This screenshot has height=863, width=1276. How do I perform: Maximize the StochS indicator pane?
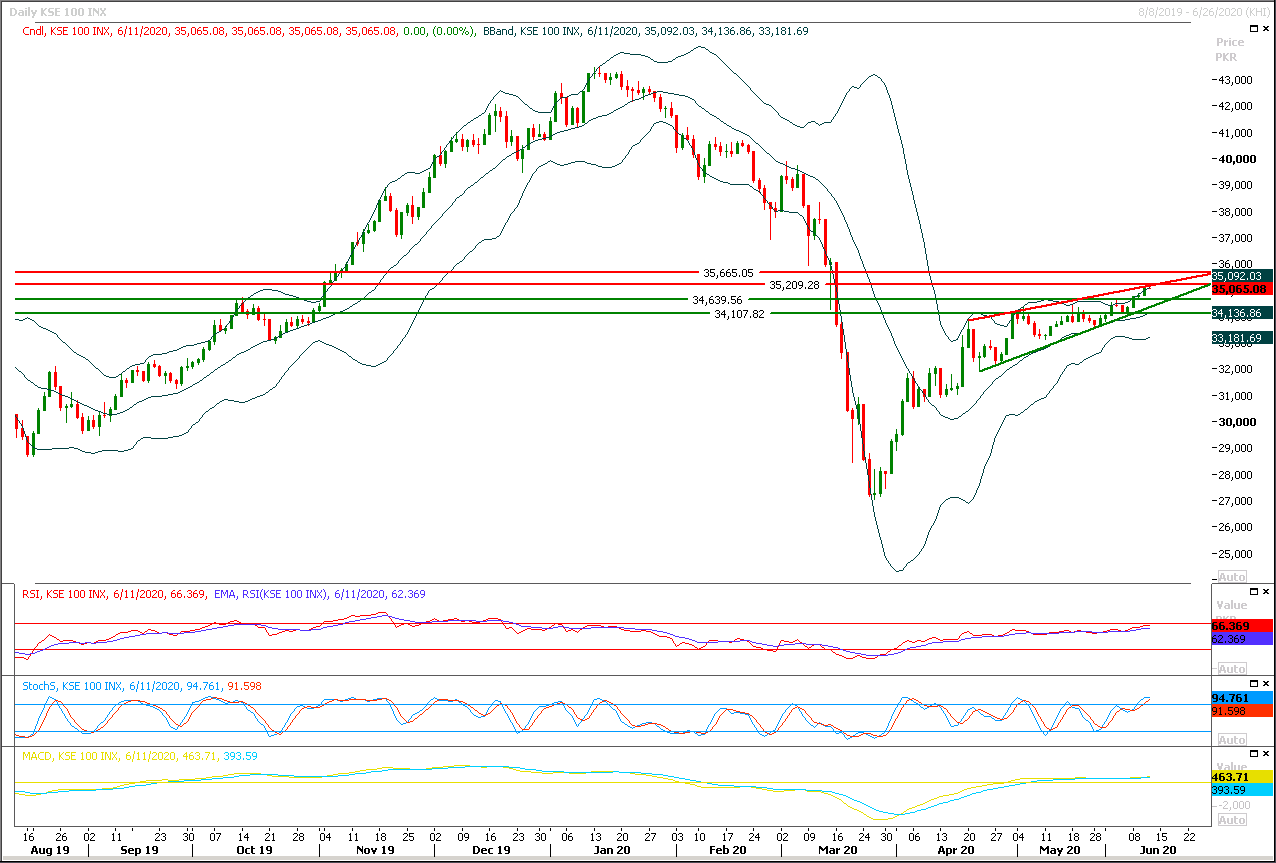(1253, 686)
